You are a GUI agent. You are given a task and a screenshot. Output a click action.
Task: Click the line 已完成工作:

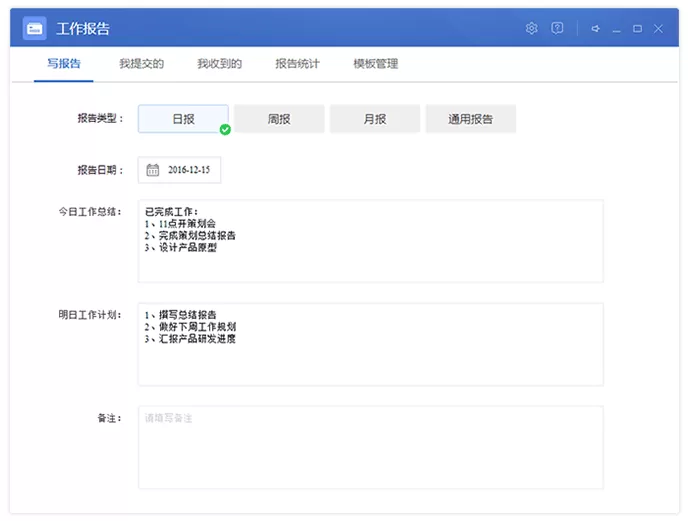coord(172,212)
